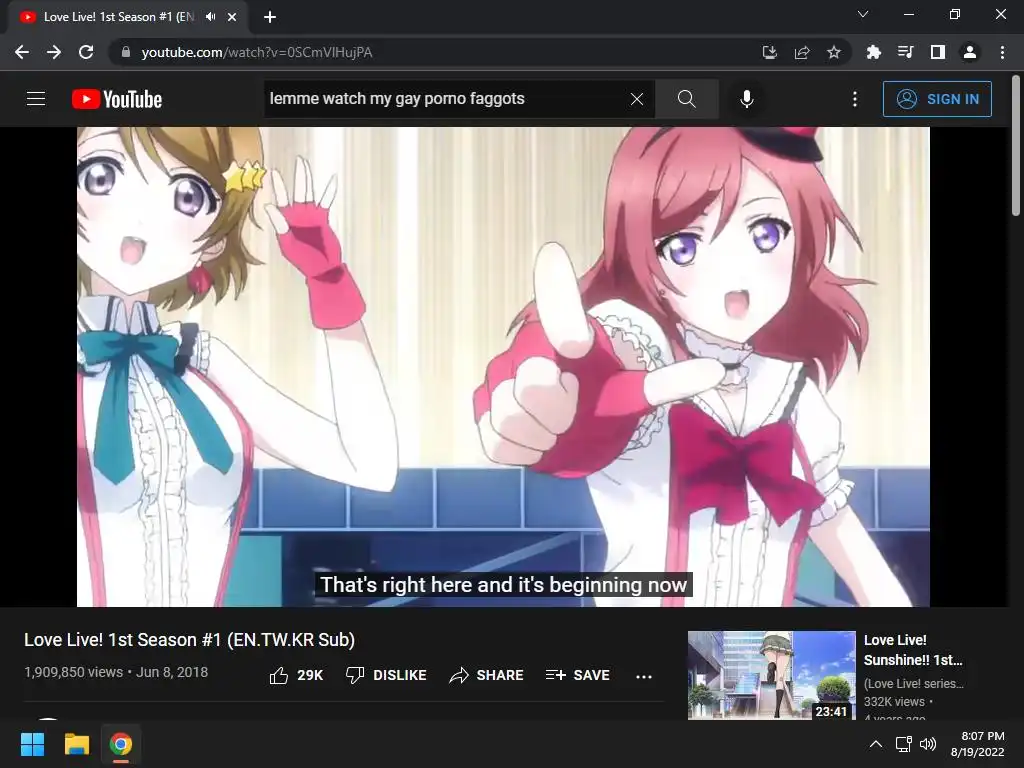Open Chrome three-dot menu
The width and height of the screenshot is (1024, 768).
point(1002,52)
